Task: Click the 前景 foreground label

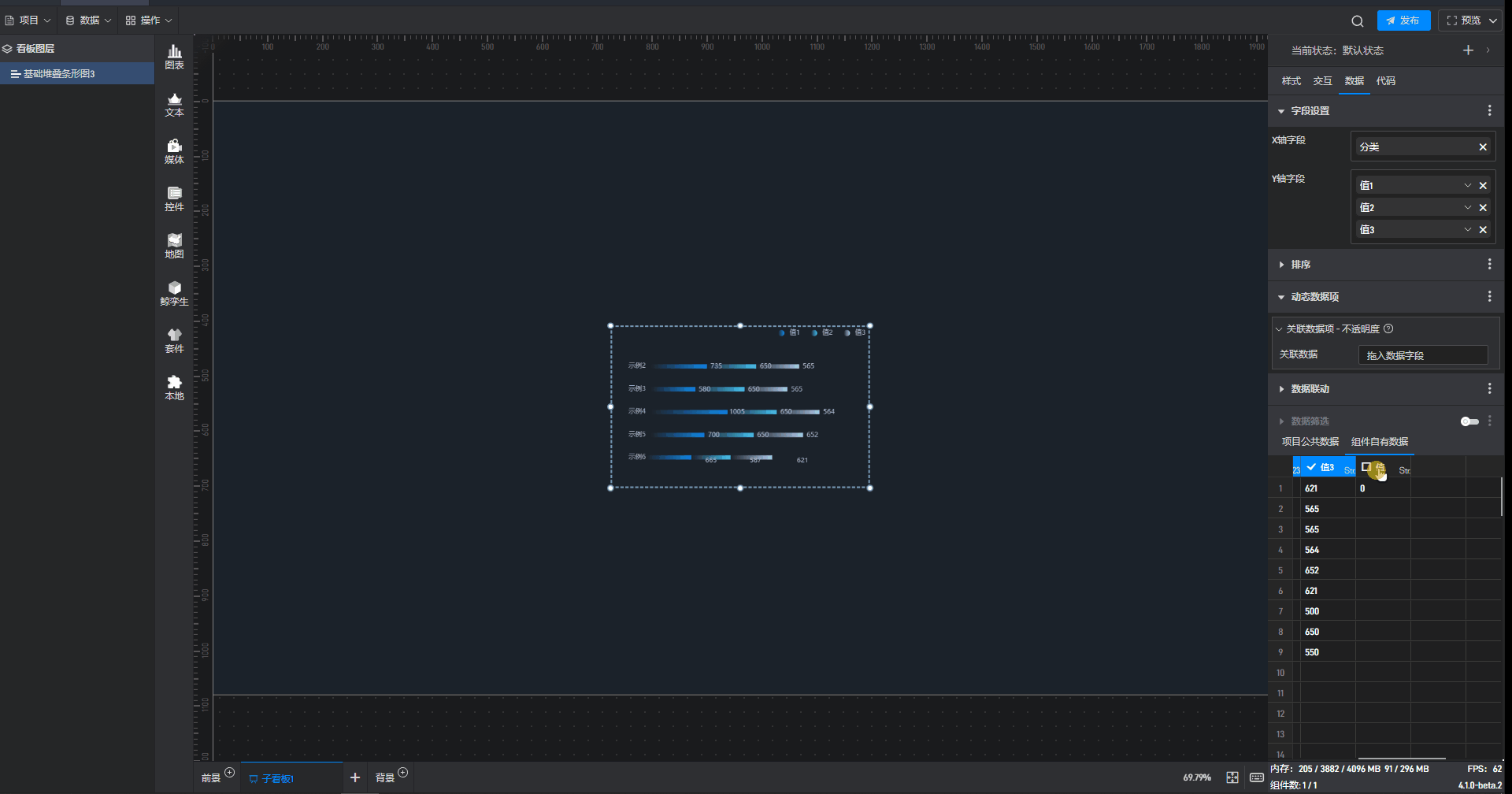Action: [x=211, y=778]
